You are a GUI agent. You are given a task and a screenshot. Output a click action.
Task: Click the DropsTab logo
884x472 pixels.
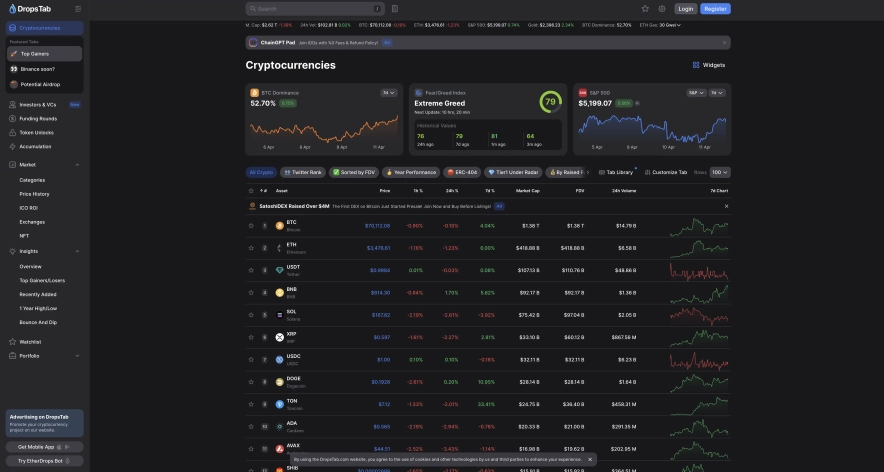tap(32, 8)
